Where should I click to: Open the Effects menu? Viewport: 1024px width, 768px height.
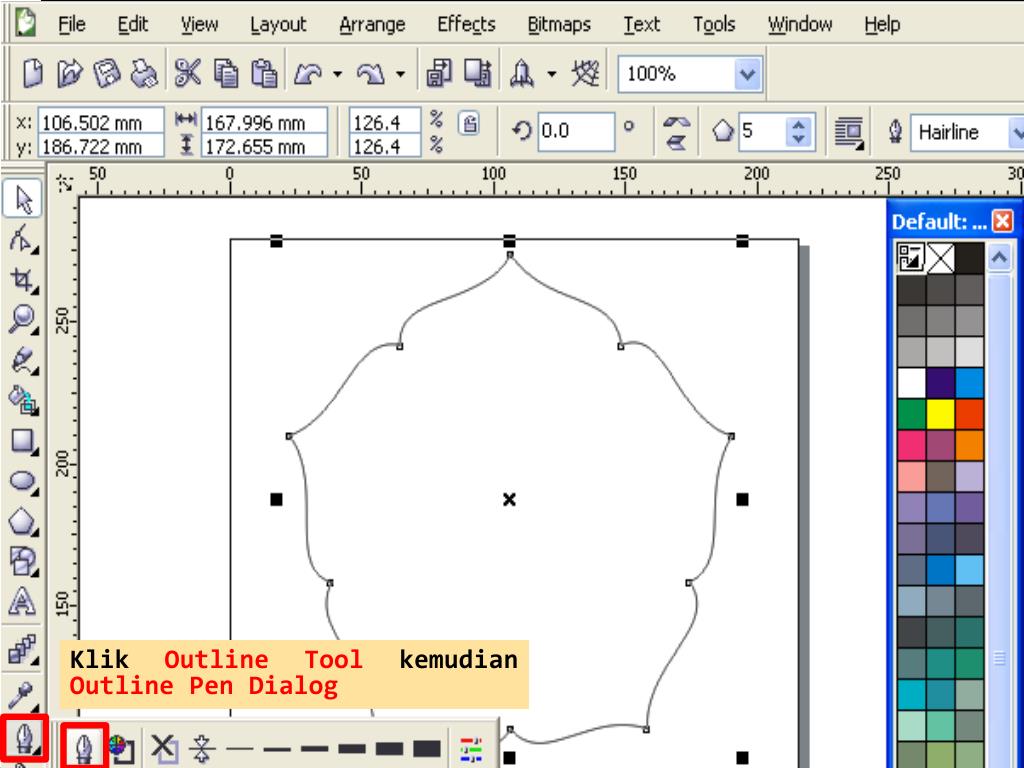(x=466, y=25)
